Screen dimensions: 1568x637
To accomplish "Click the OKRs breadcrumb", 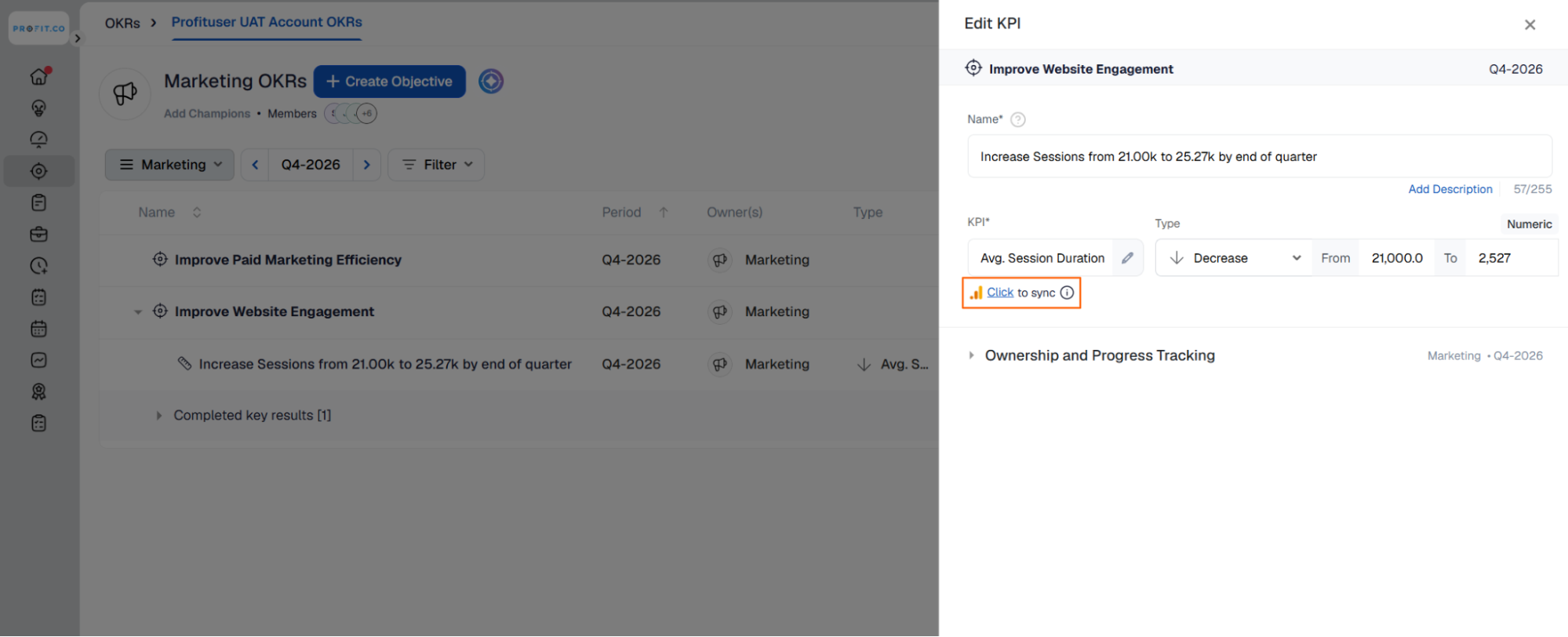I will click(122, 24).
